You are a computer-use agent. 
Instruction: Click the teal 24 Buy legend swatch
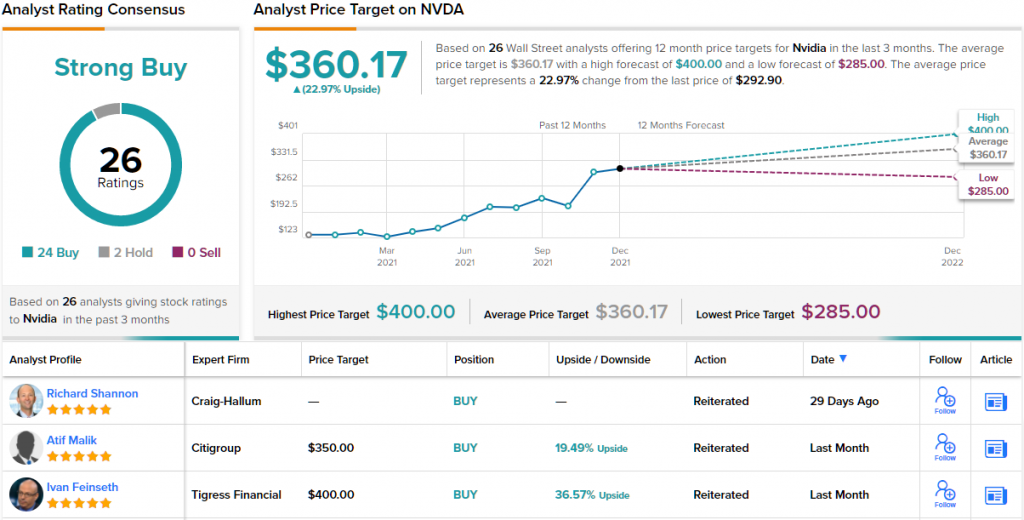[27, 253]
